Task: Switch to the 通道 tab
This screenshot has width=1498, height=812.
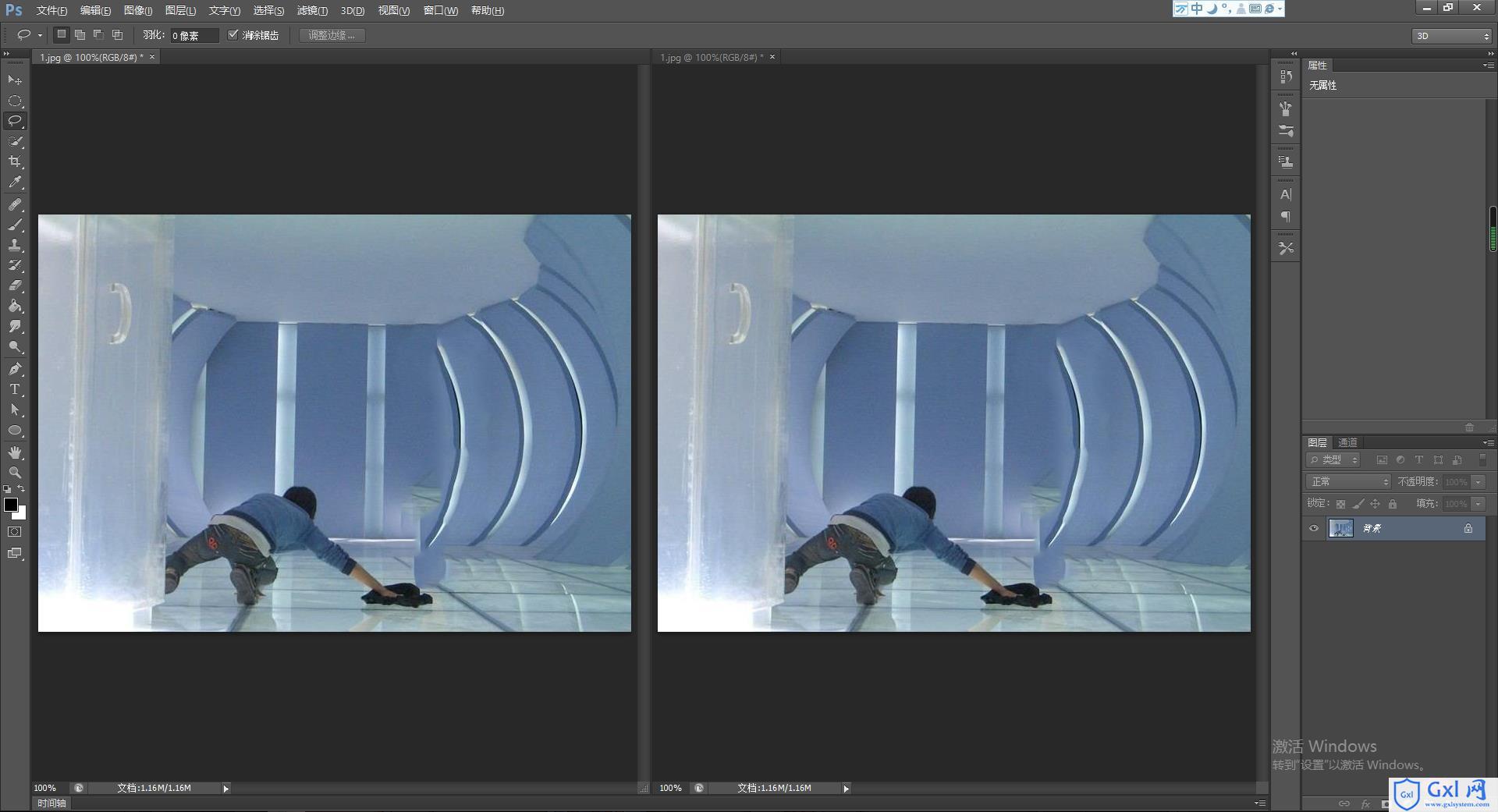Action: [1347, 442]
